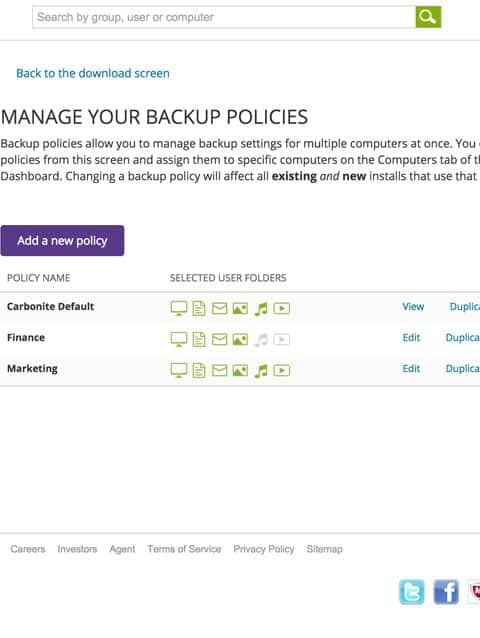Duplicate the Finance policy
The width and height of the screenshot is (480, 638).
[x=463, y=337]
